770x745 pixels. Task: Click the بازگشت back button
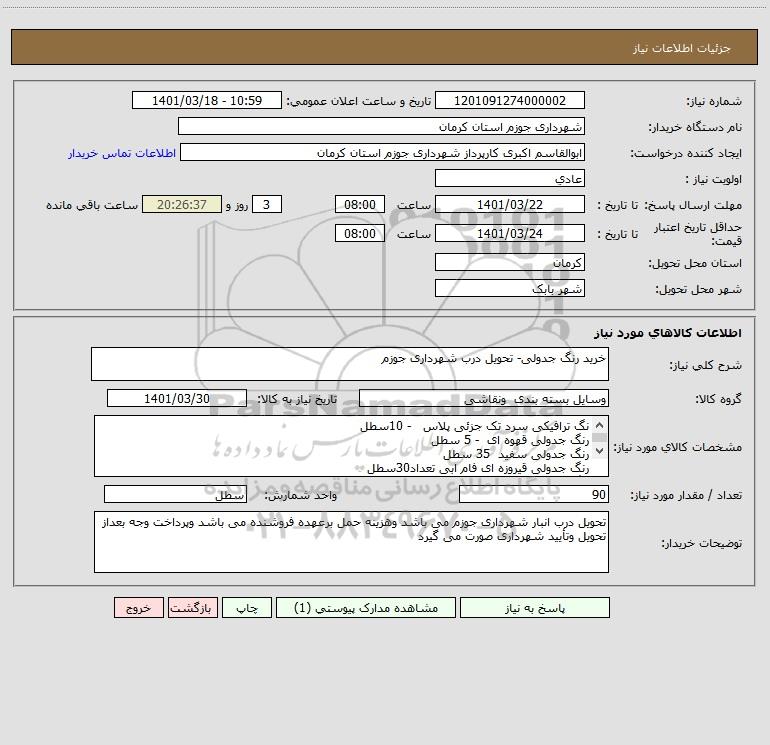coord(192,607)
